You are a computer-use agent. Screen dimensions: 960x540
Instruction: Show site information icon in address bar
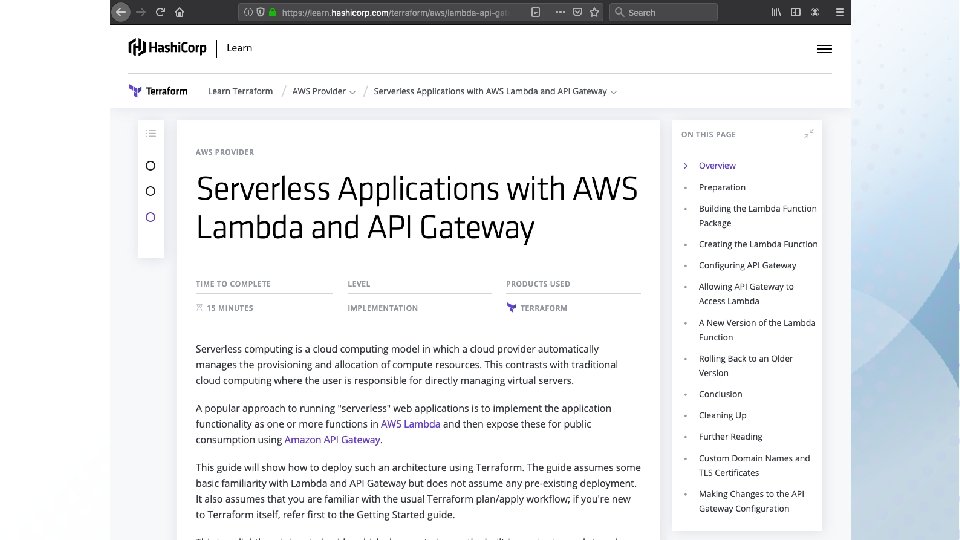(248, 12)
